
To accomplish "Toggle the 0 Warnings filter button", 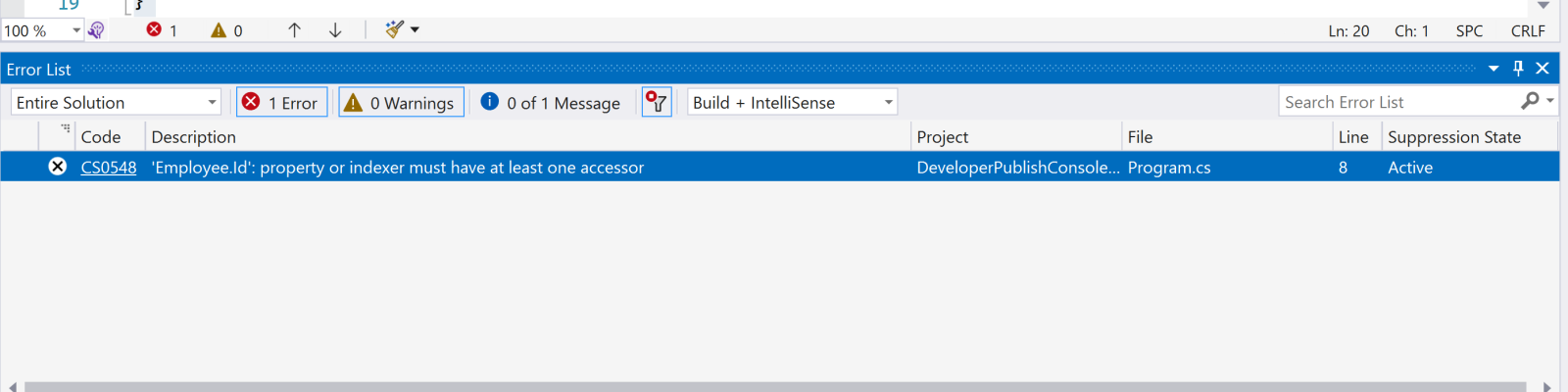I will [x=401, y=102].
